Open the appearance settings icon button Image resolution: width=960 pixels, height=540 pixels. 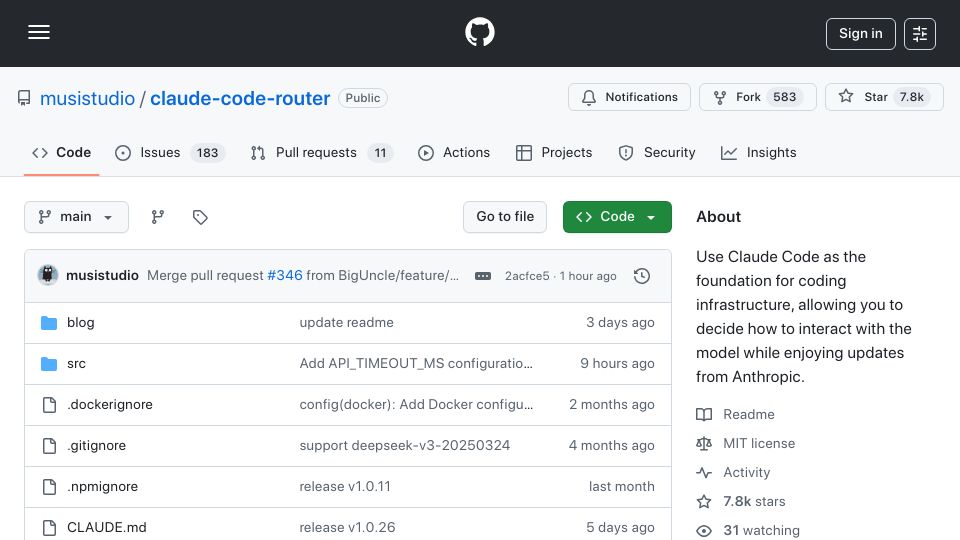(920, 34)
